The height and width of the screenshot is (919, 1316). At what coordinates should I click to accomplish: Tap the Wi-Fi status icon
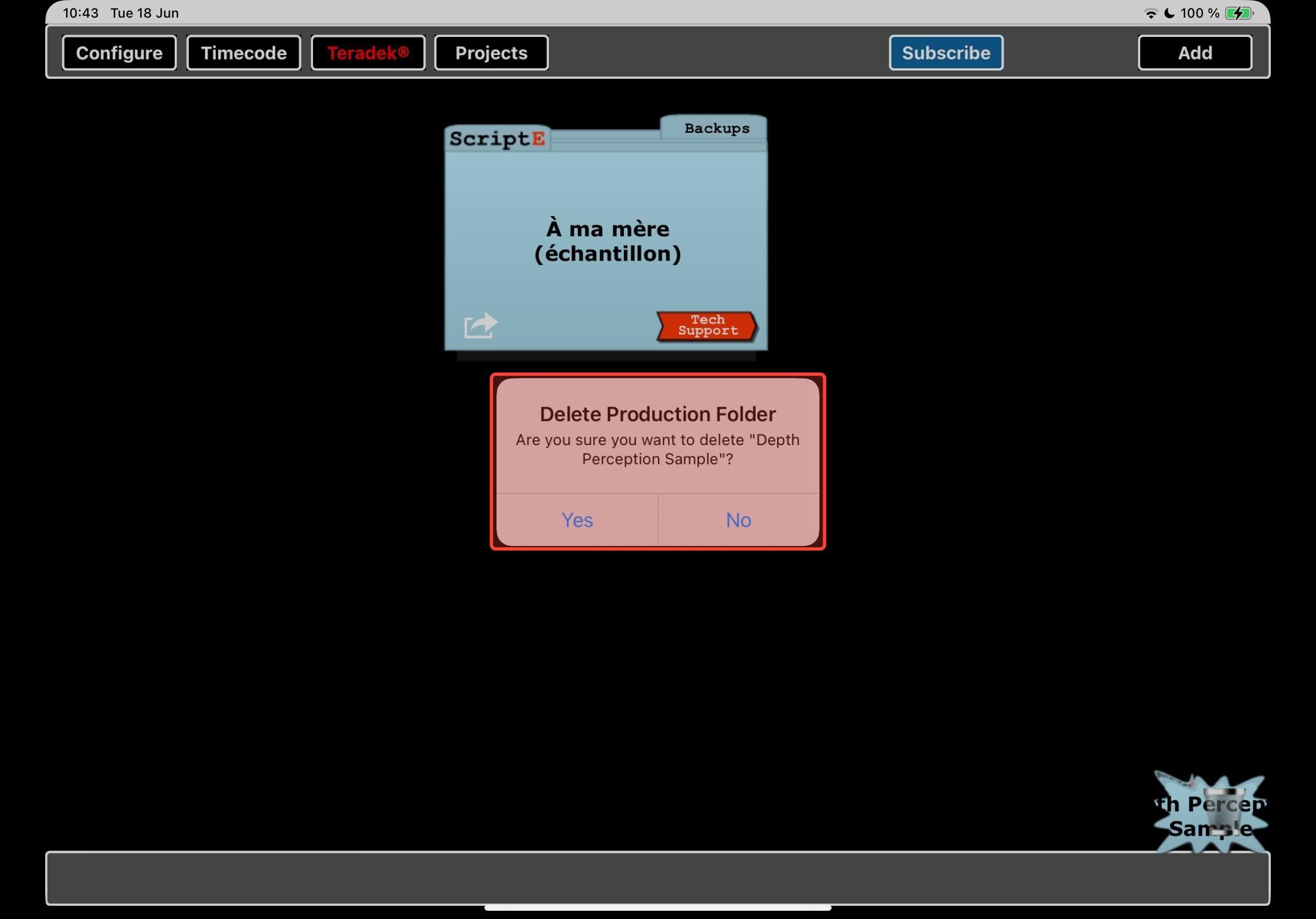point(1150,13)
